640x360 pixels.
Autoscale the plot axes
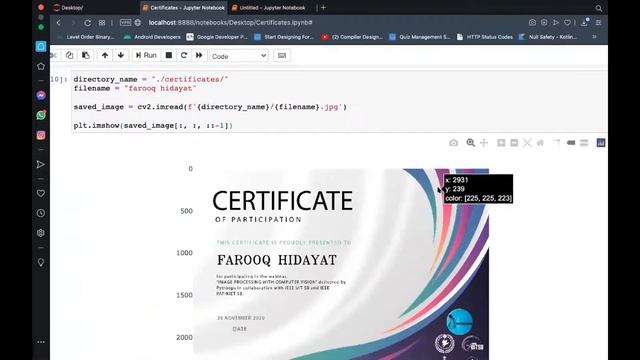[x=527, y=142]
